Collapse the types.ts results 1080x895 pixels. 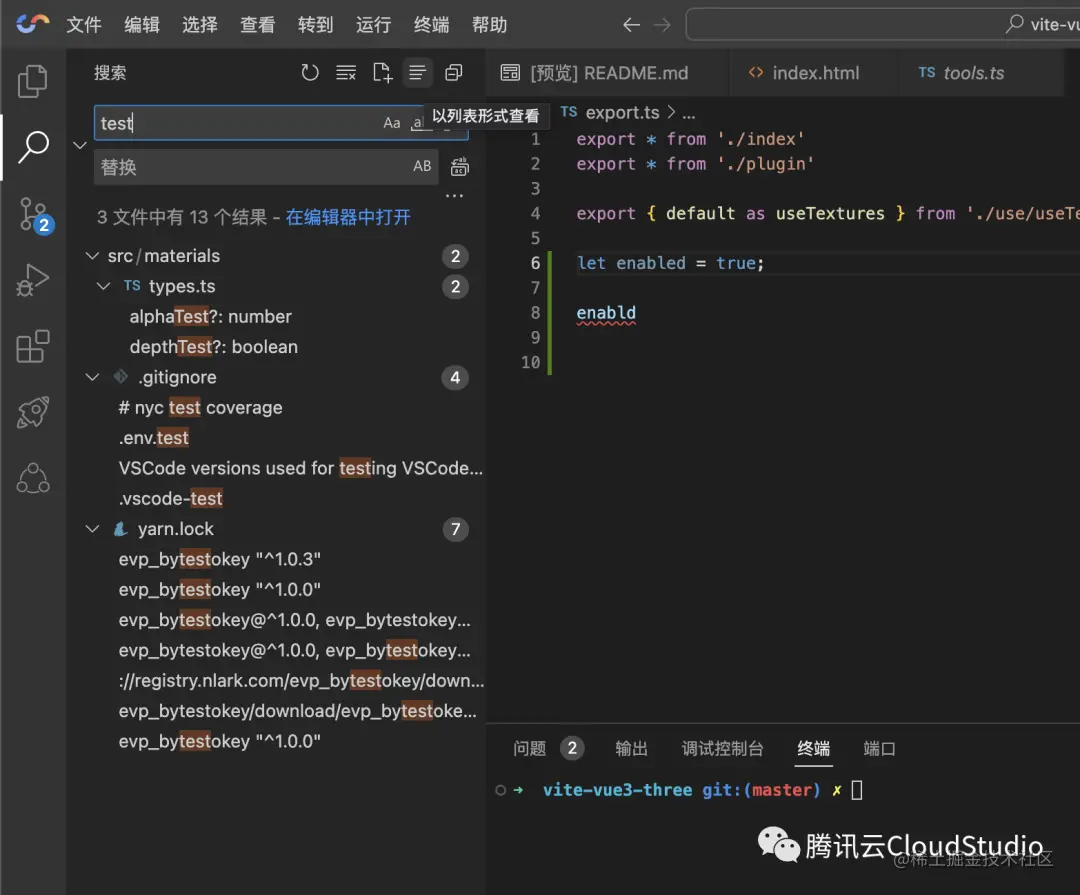click(103, 286)
